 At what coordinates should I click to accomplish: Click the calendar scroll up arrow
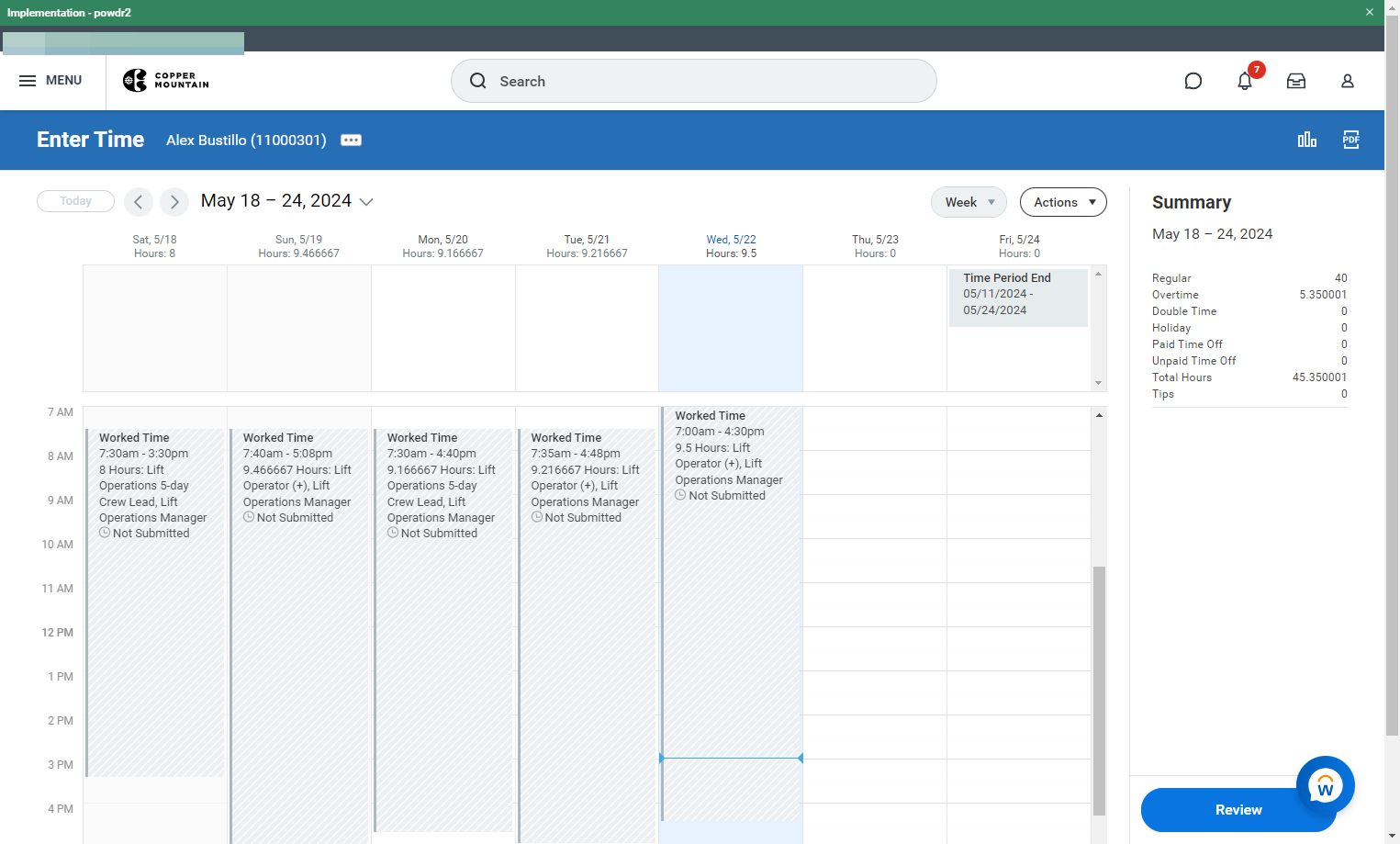(x=1099, y=415)
